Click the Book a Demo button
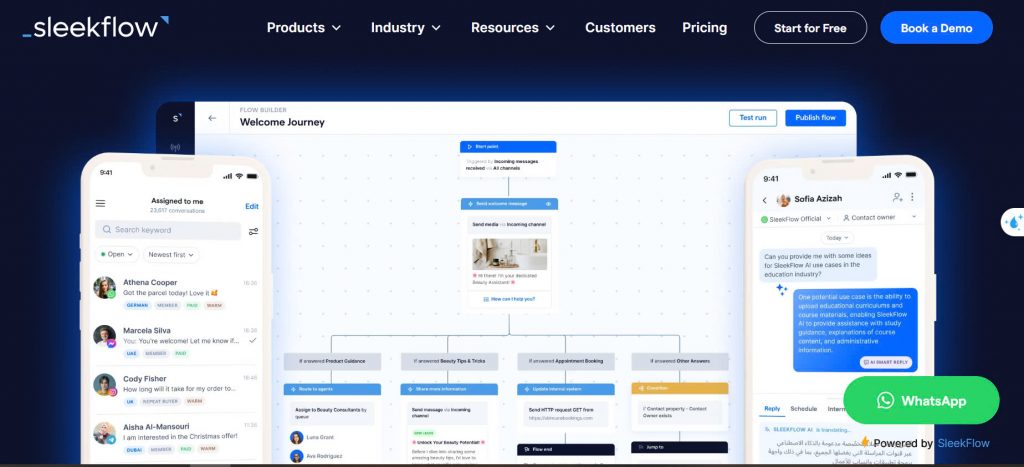This screenshot has height=467, width=1024. [936, 28]
